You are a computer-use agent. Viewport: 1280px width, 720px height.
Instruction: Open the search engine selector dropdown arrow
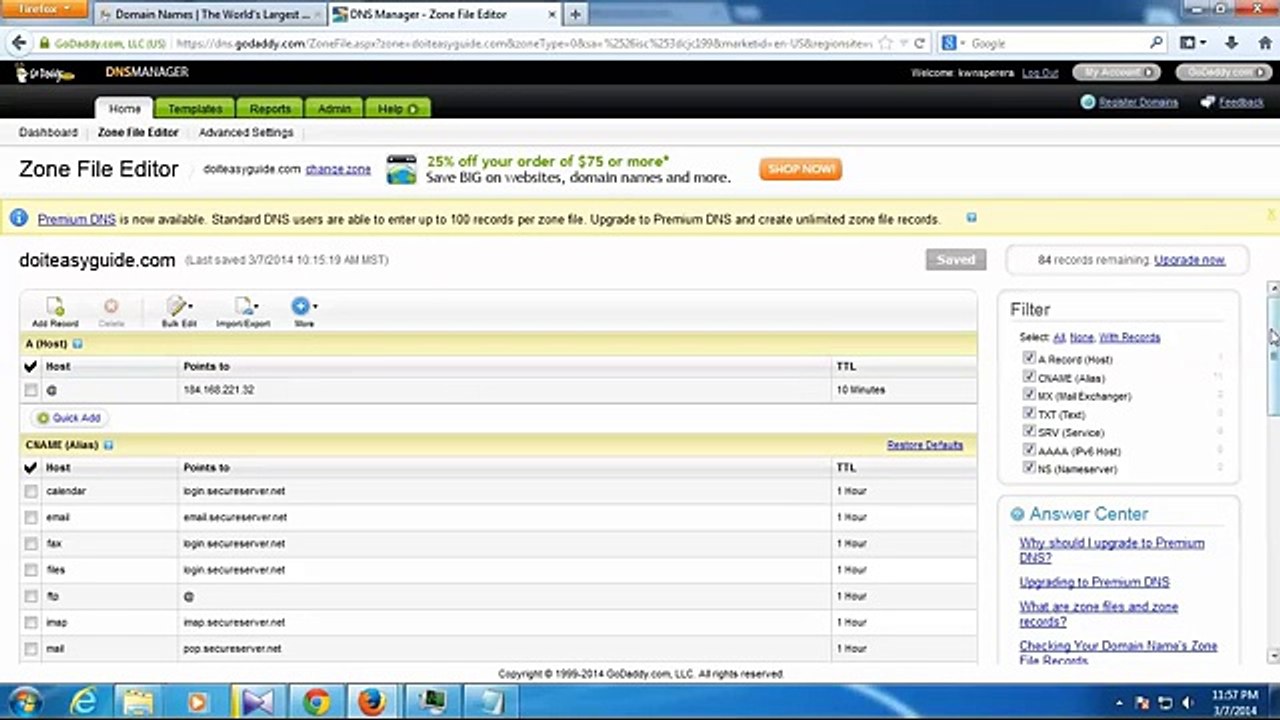962,44
